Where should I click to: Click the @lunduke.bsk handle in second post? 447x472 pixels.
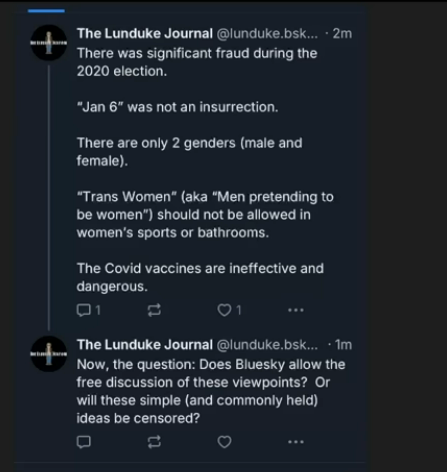[x=267, y=345]
